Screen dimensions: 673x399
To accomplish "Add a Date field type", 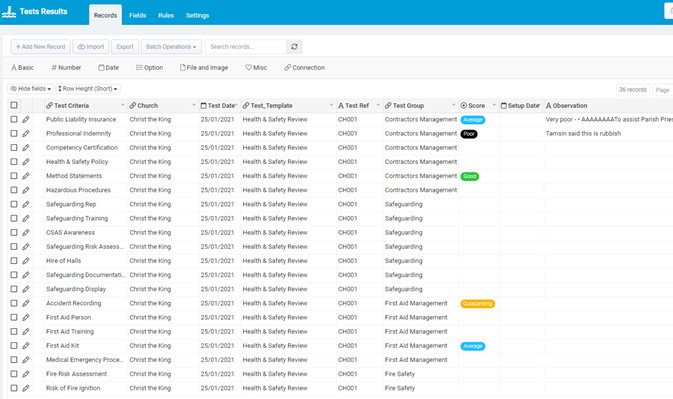I will (x=109, y=68).
